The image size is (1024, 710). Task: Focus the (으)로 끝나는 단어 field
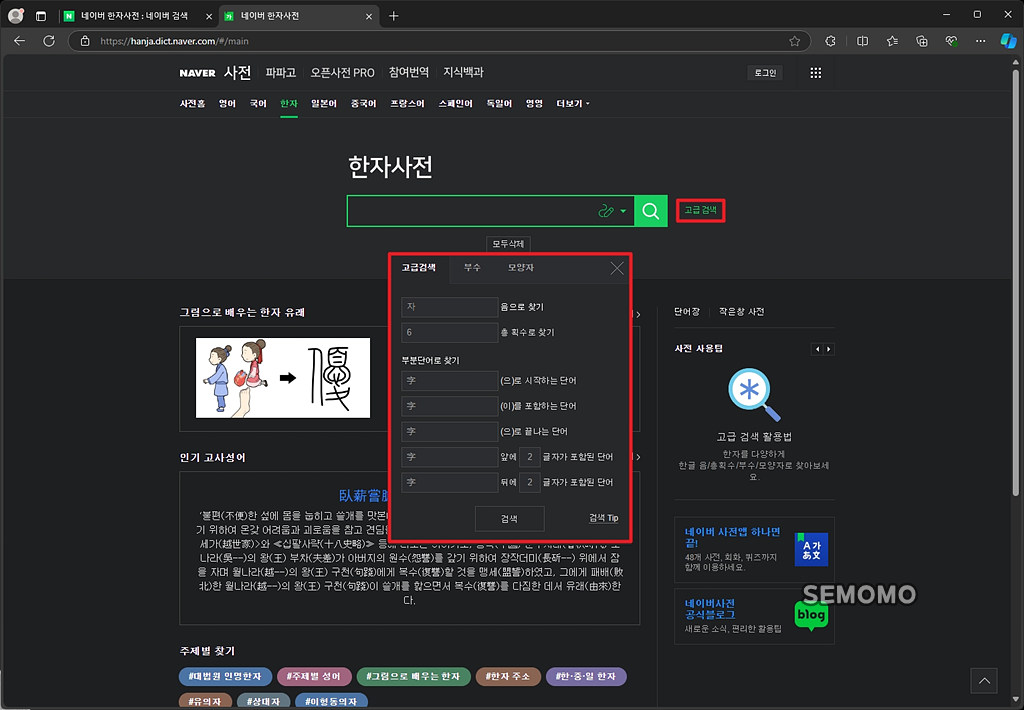pyautogui.click(x=449, y=432)
